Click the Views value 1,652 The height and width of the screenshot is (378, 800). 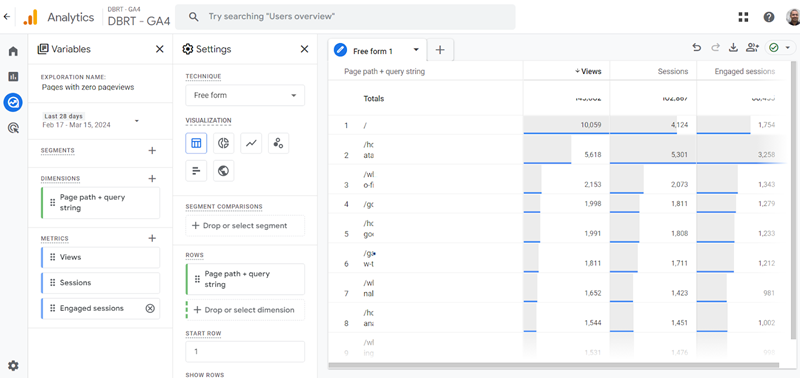pos(593,293)
